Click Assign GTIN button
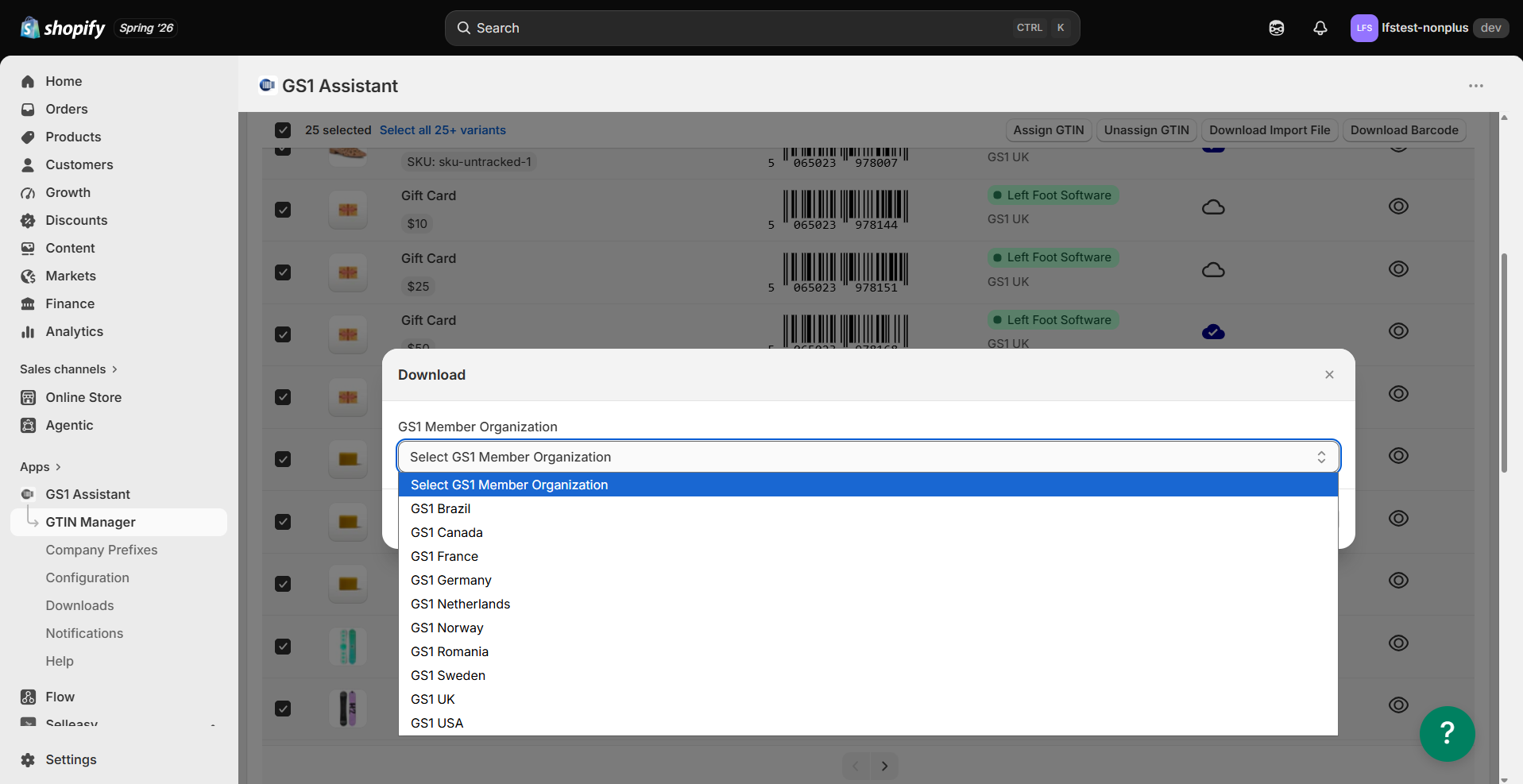This screenshot has height=784, width=1523. tap(1049, 130)
